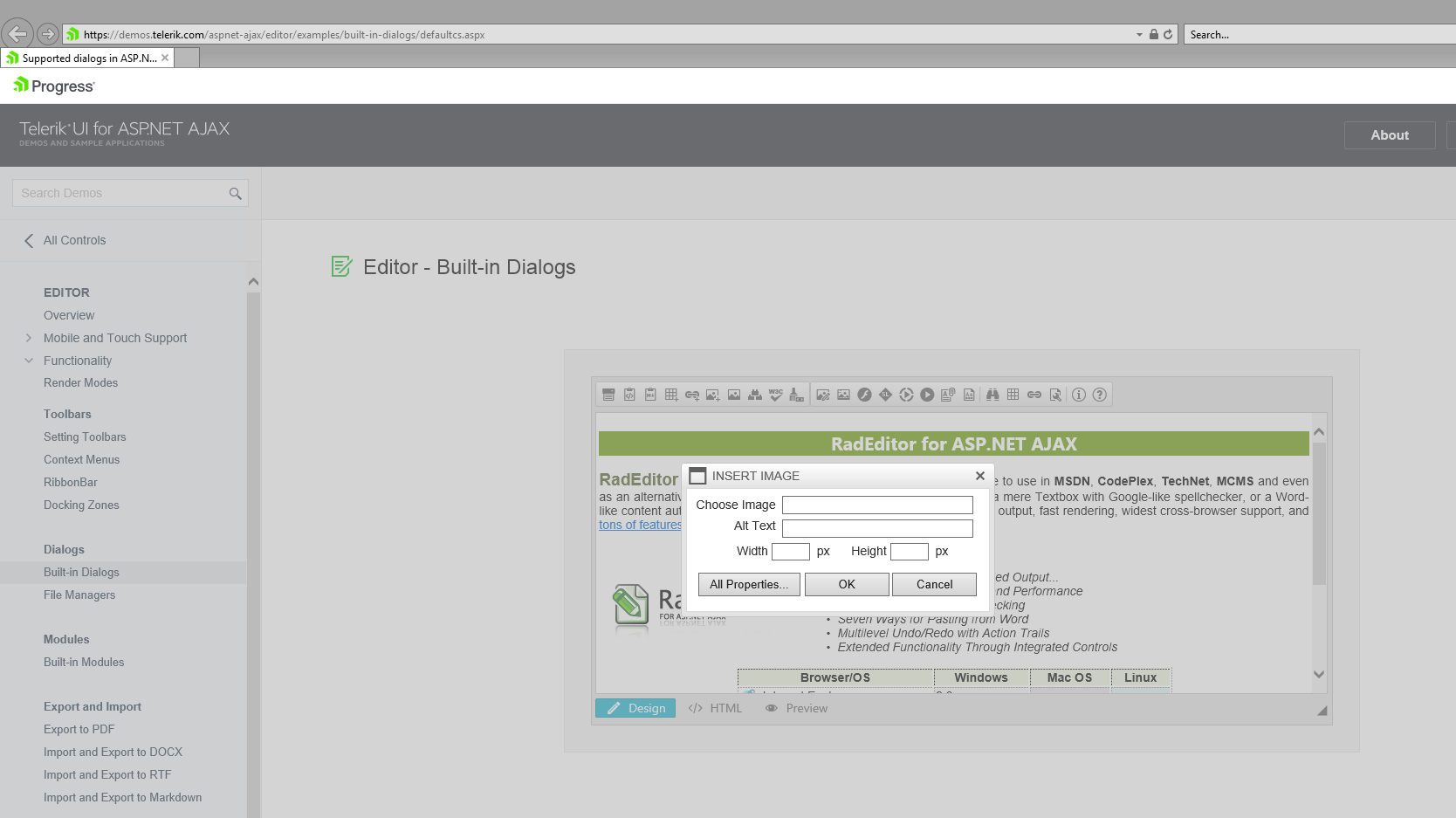1456x818 pixels.
Task: Click the Paste Markdown clipboard icon
Action: [650, 395]
